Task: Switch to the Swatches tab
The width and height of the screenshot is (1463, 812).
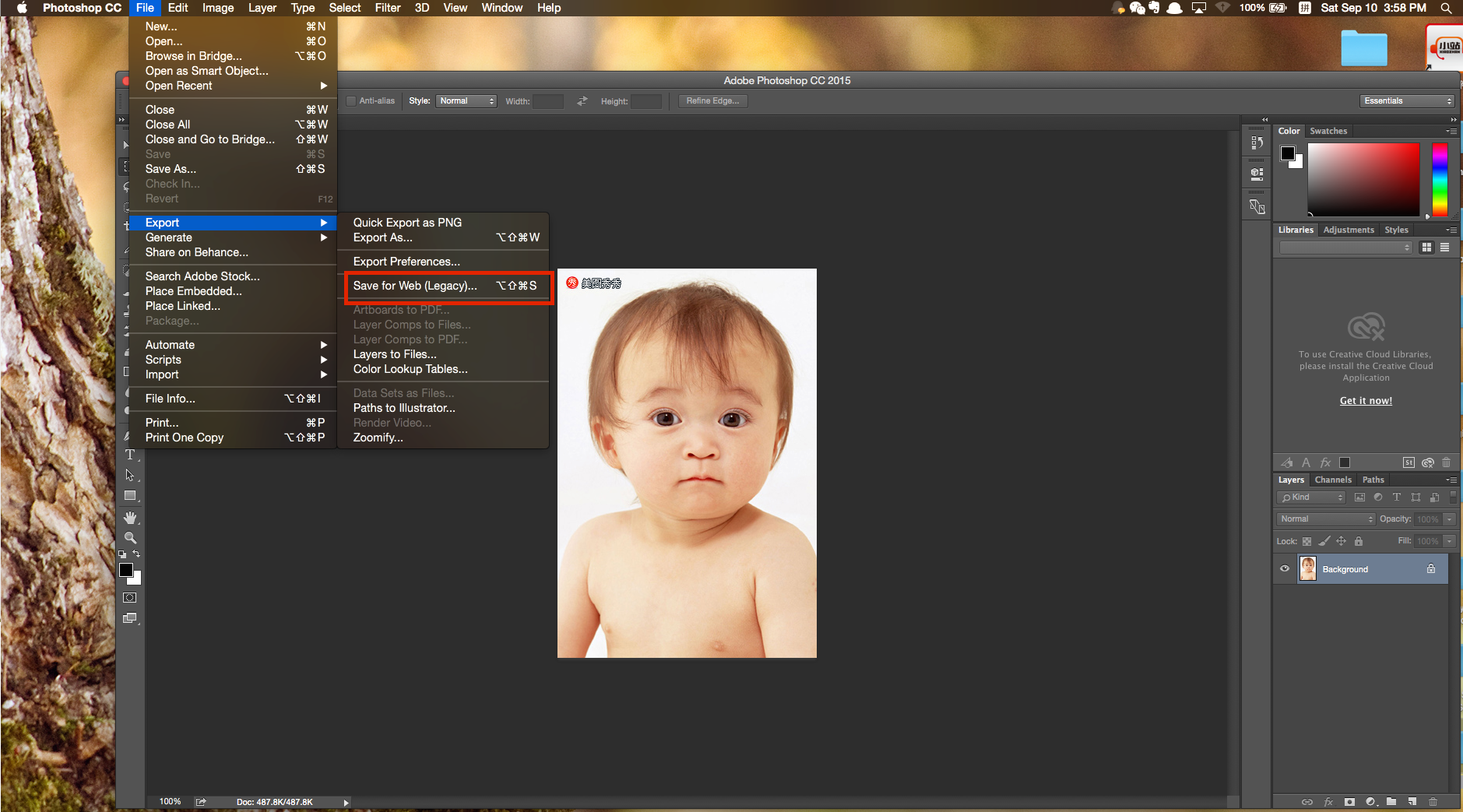Action: [1328, 131]
